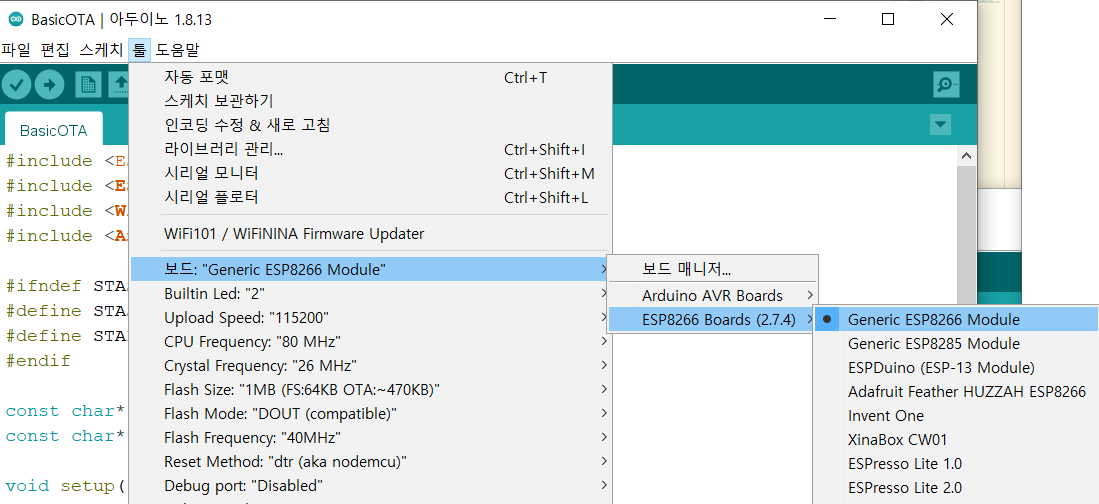Screen dimensions: 1099x504
Task: Select ESPresso Lite 2.0 board
Action: [x=956, y=487]
